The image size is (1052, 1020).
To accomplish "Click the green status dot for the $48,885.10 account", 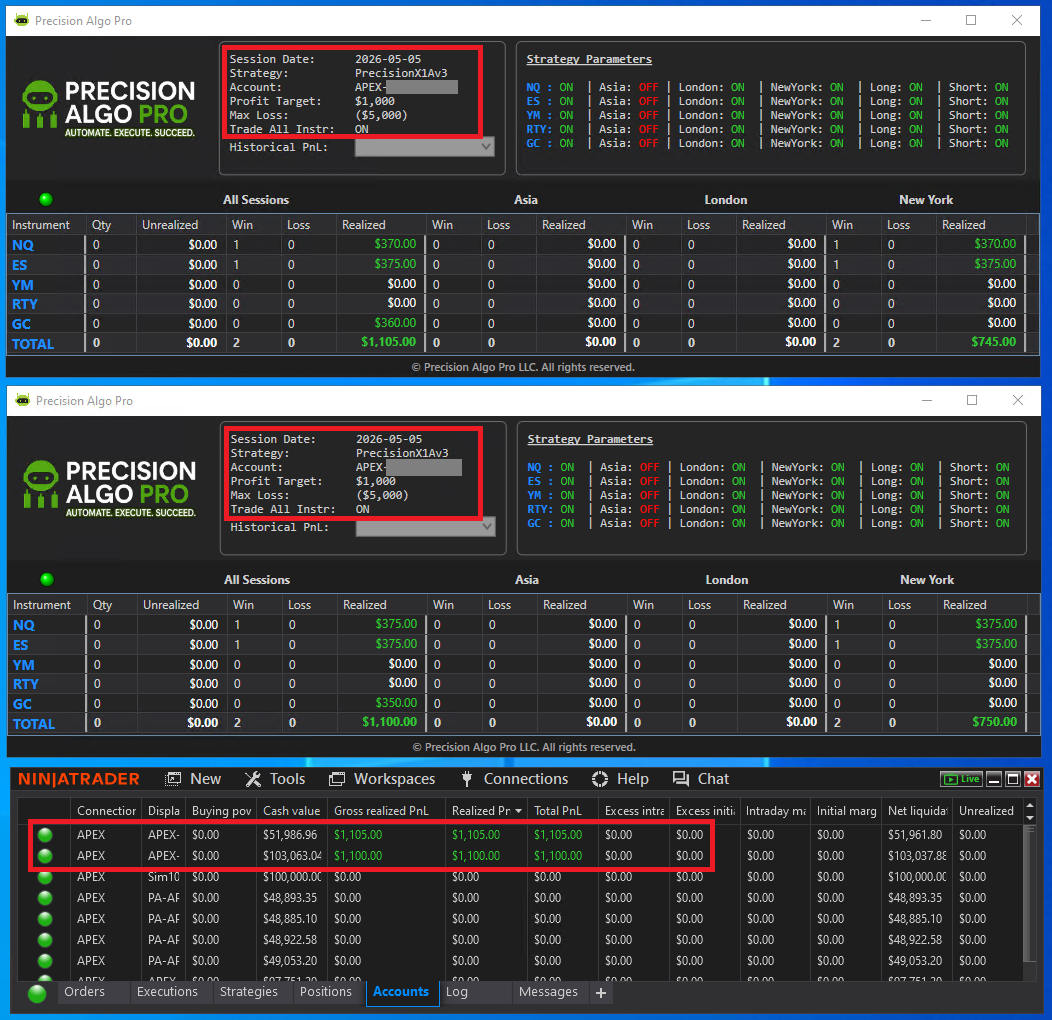I will point(45,919).
